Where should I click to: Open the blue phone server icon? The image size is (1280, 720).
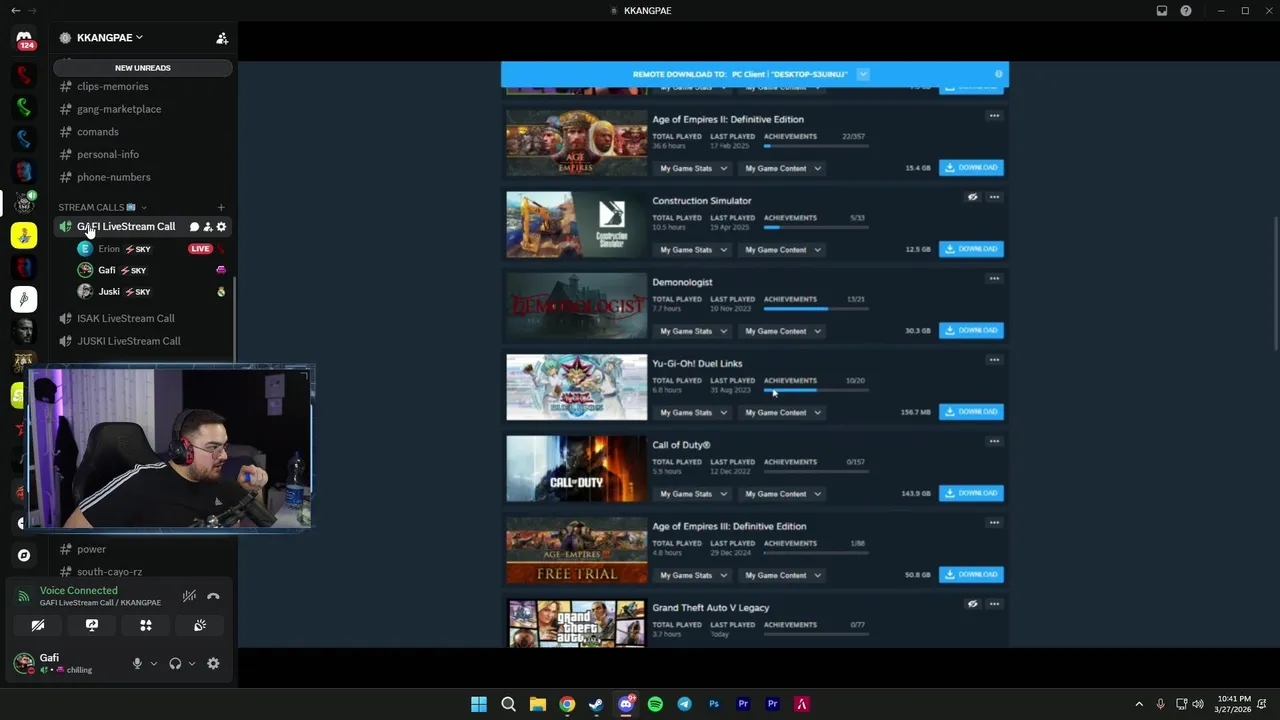coord(24,139)
